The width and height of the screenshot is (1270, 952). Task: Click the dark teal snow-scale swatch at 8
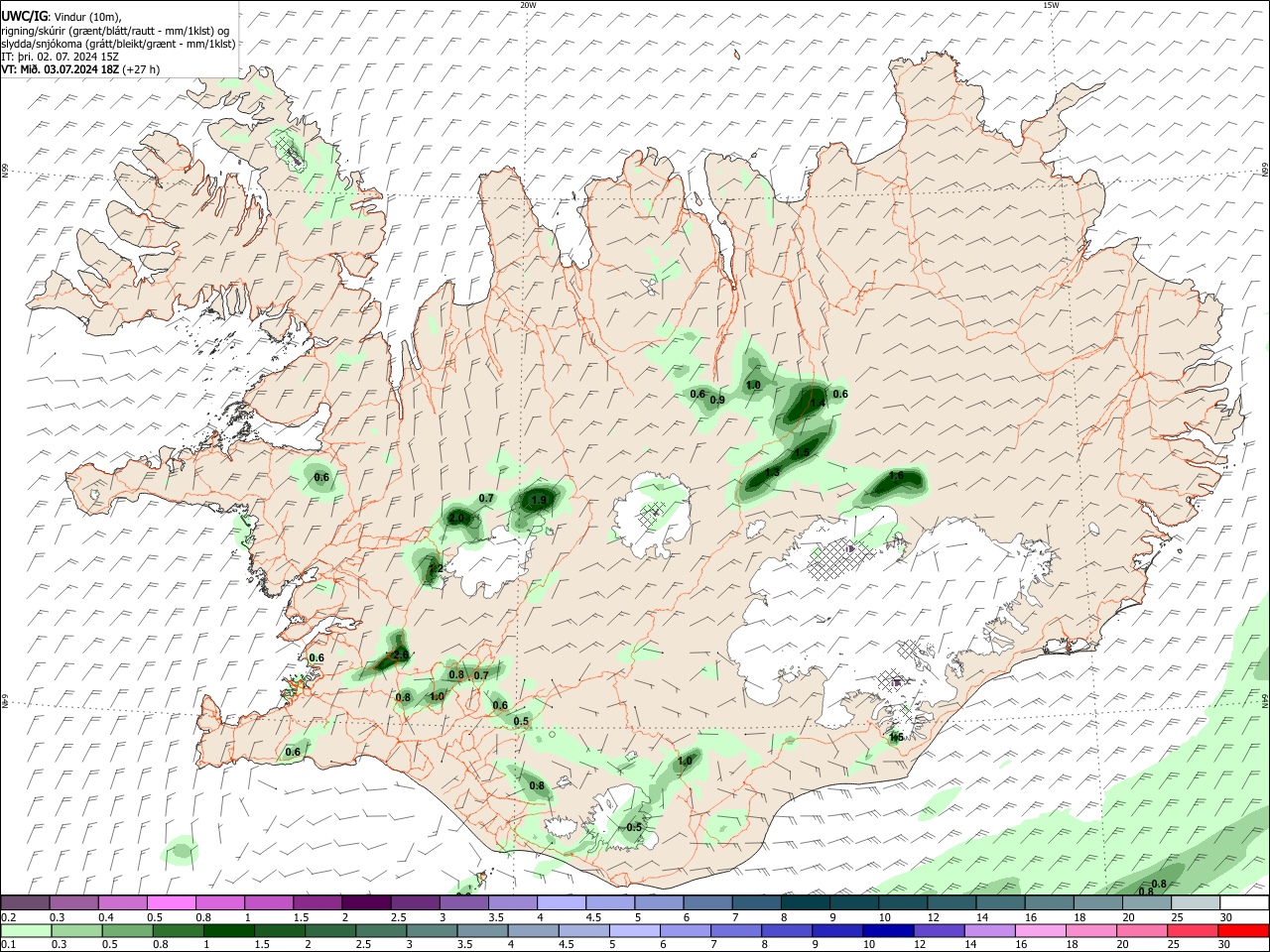click(806, 902)
